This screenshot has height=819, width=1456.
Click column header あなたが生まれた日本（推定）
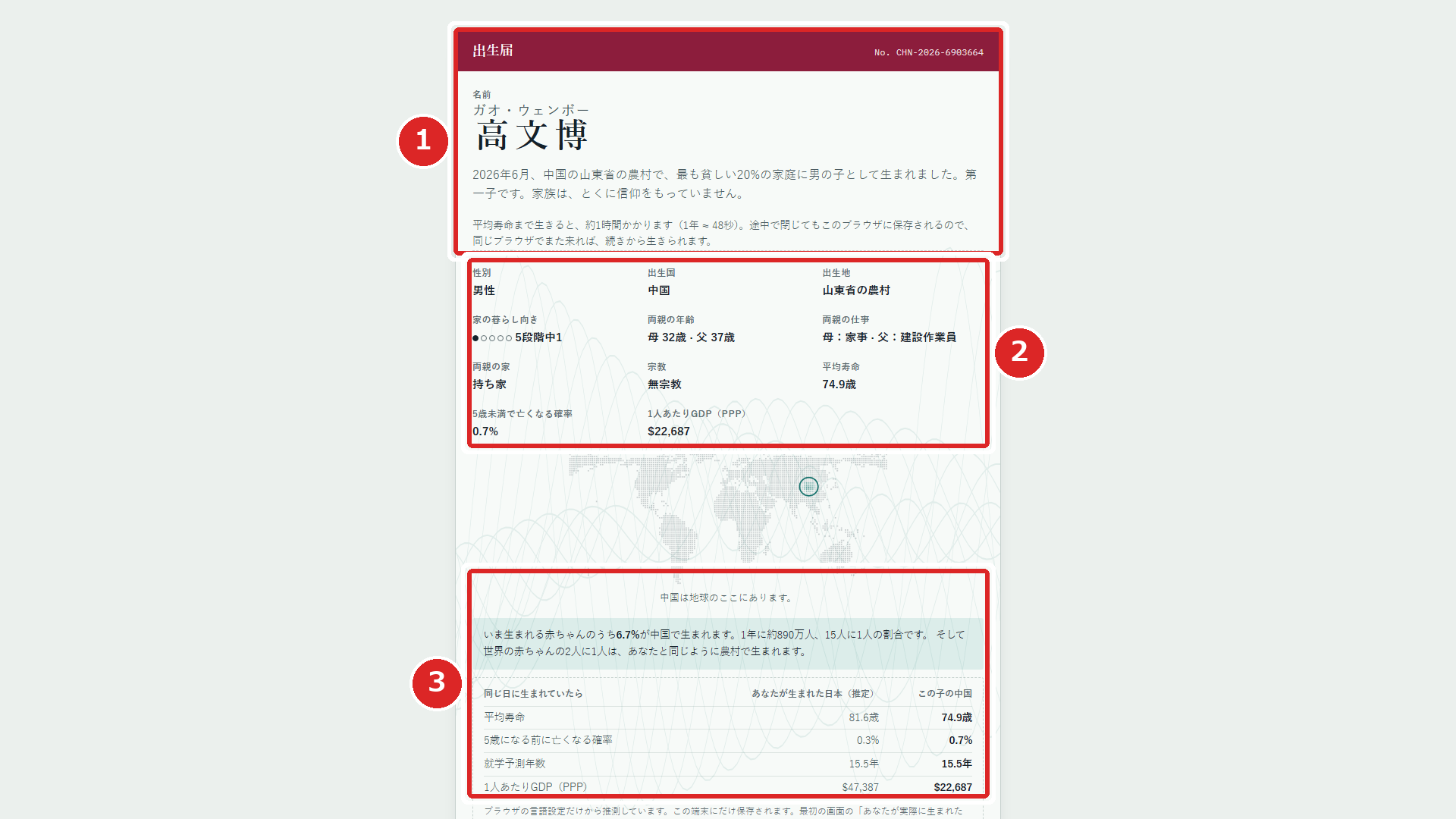815,694
